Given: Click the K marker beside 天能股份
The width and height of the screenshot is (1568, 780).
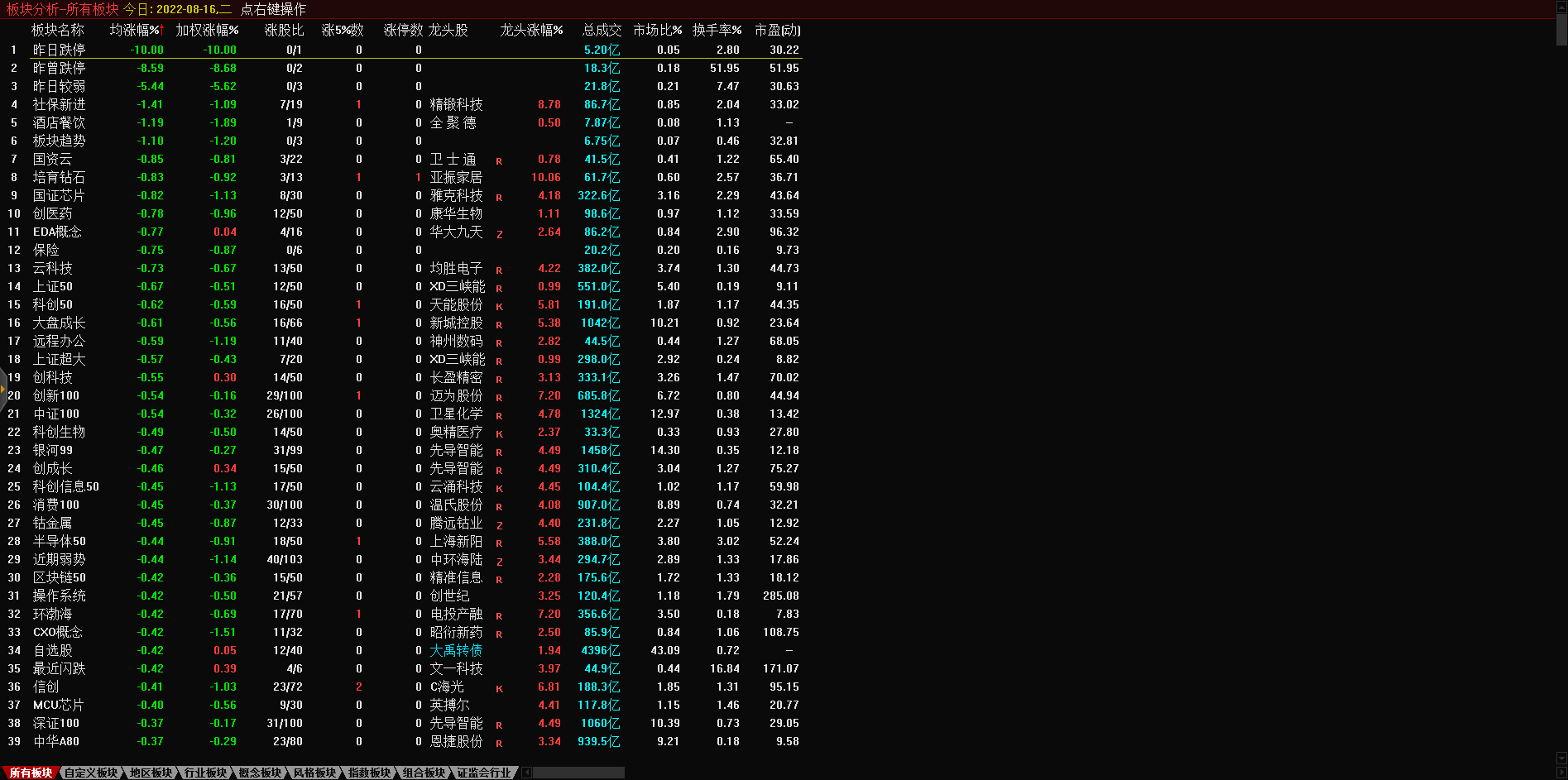Looking at the screenshot, I should (499, 307).
